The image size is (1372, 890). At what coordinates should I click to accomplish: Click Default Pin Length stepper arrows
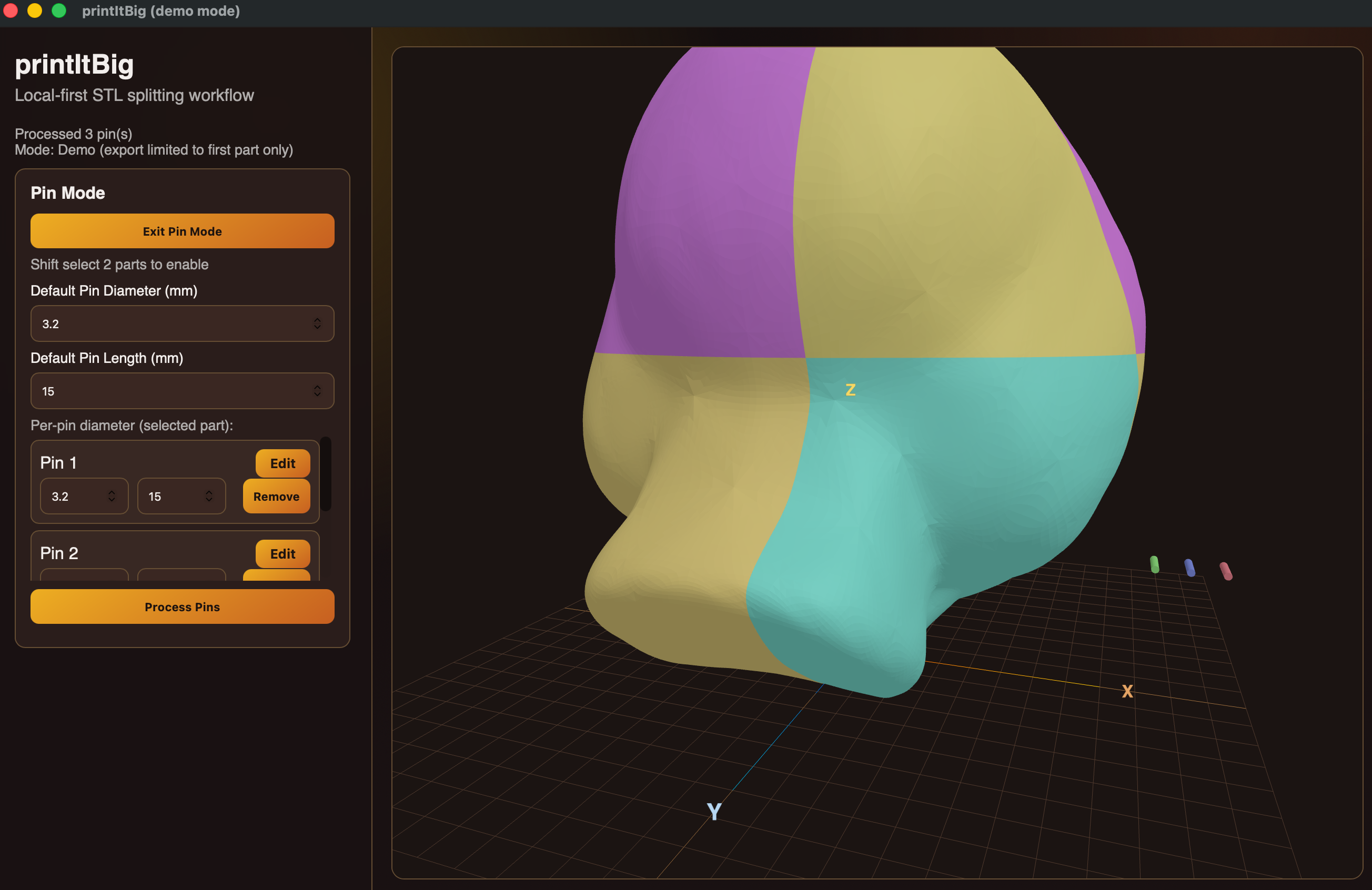(317, 391)
